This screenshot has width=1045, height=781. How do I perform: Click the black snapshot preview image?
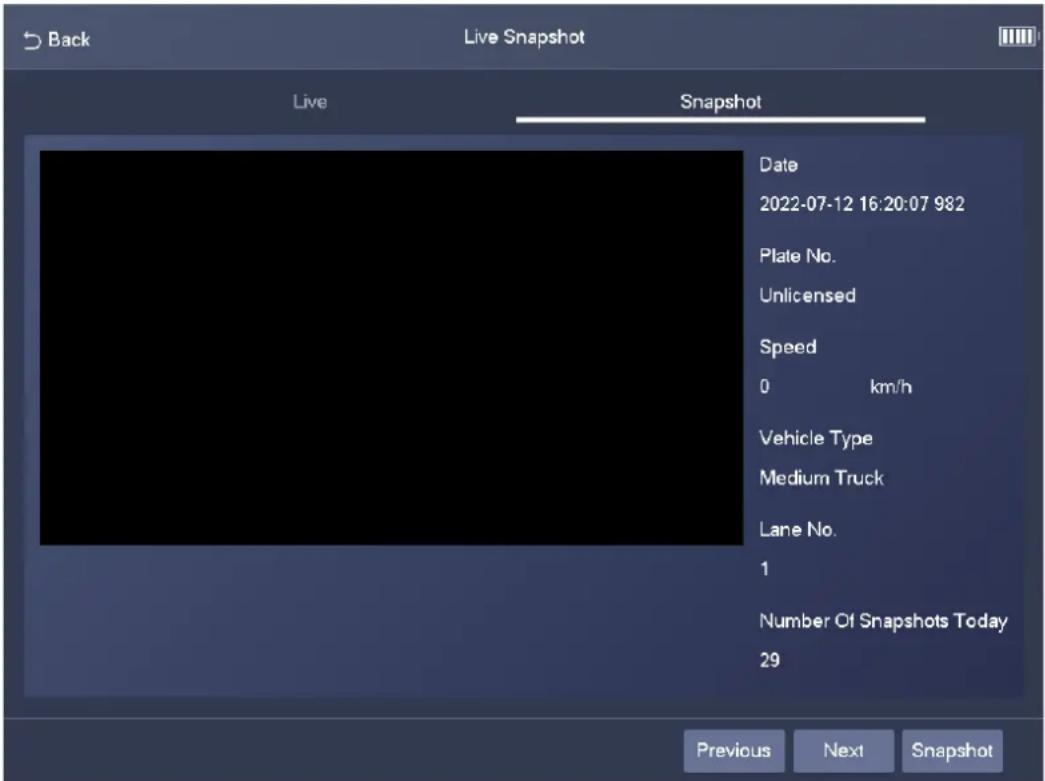pos(391,348)
